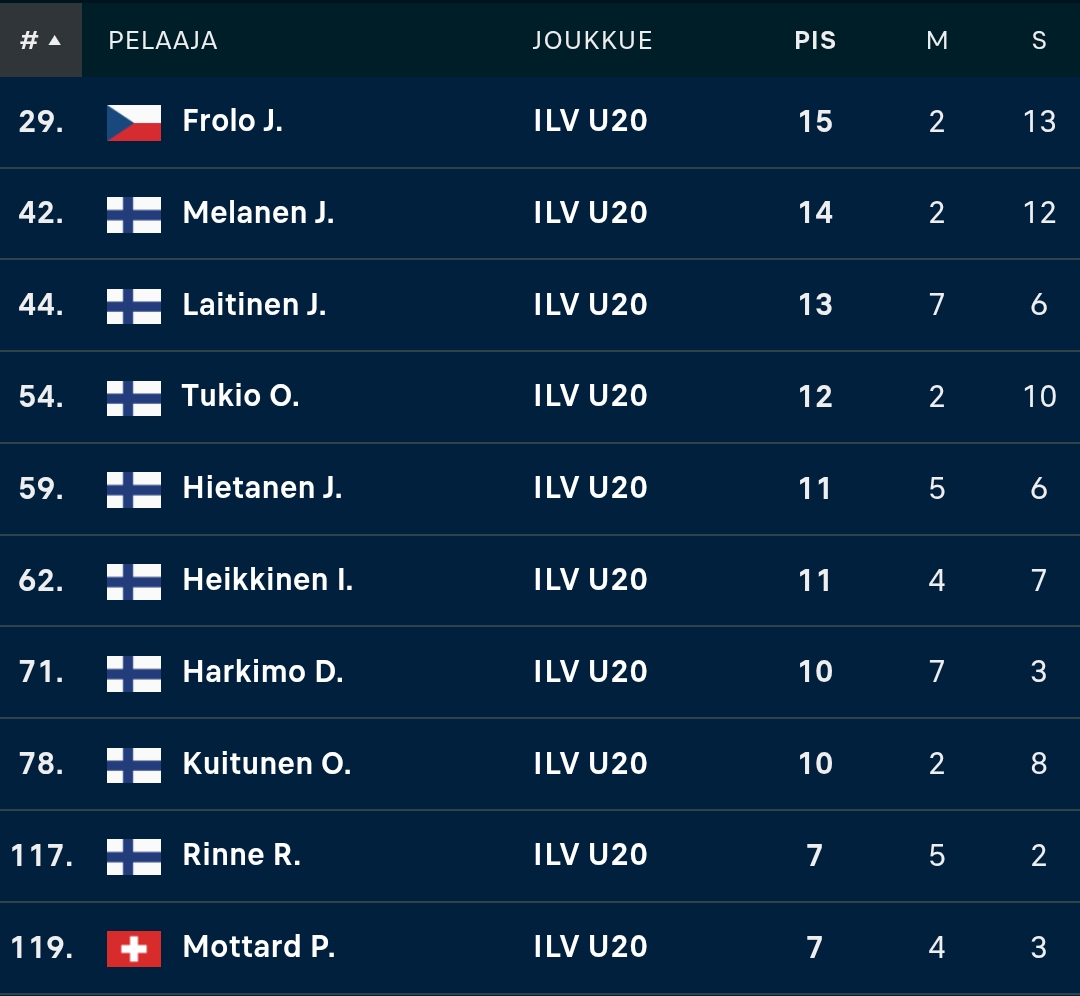Sort by the M goals column header
The height and width of the screenshot is (996, 1080).
click(937, 40)
